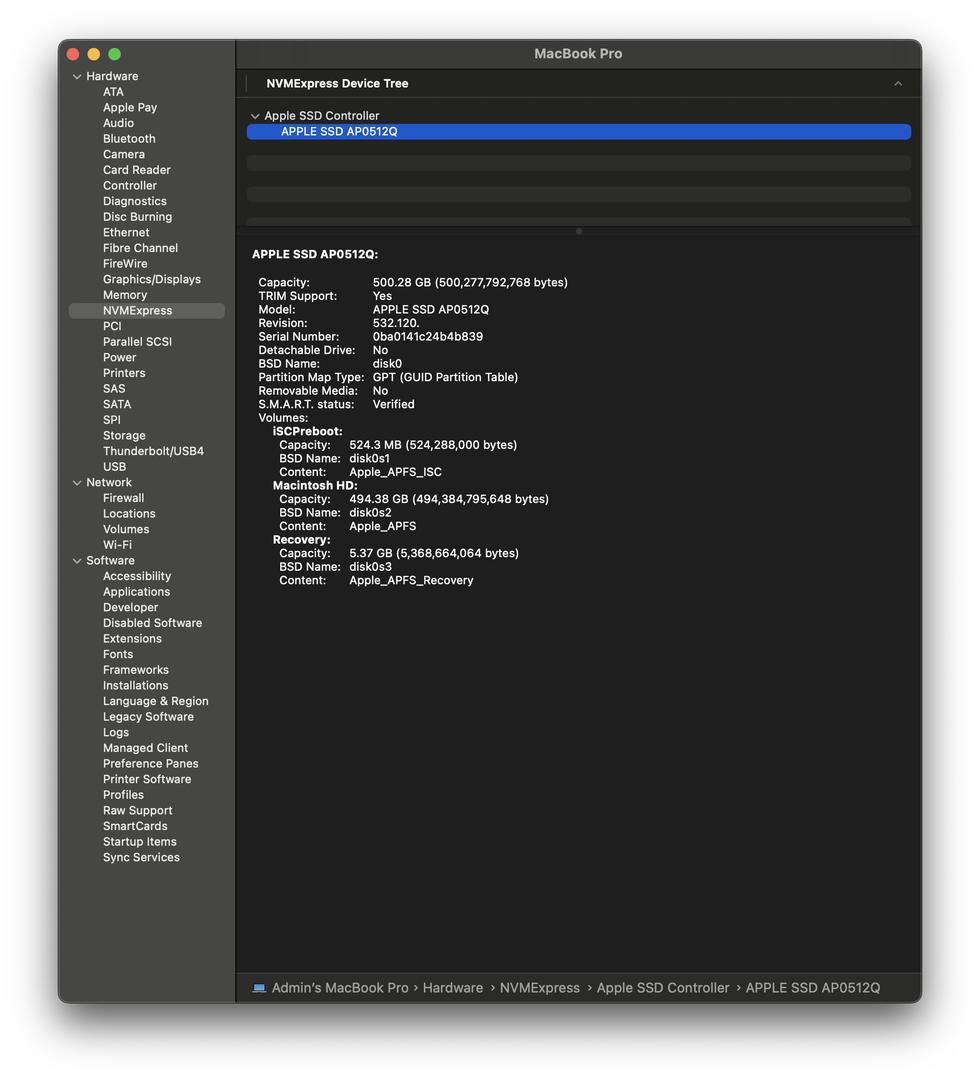The height and width of the screenshot is (1080, 980).
Task: Collapse the Software section in the sidebar
Action: (77, 561)
